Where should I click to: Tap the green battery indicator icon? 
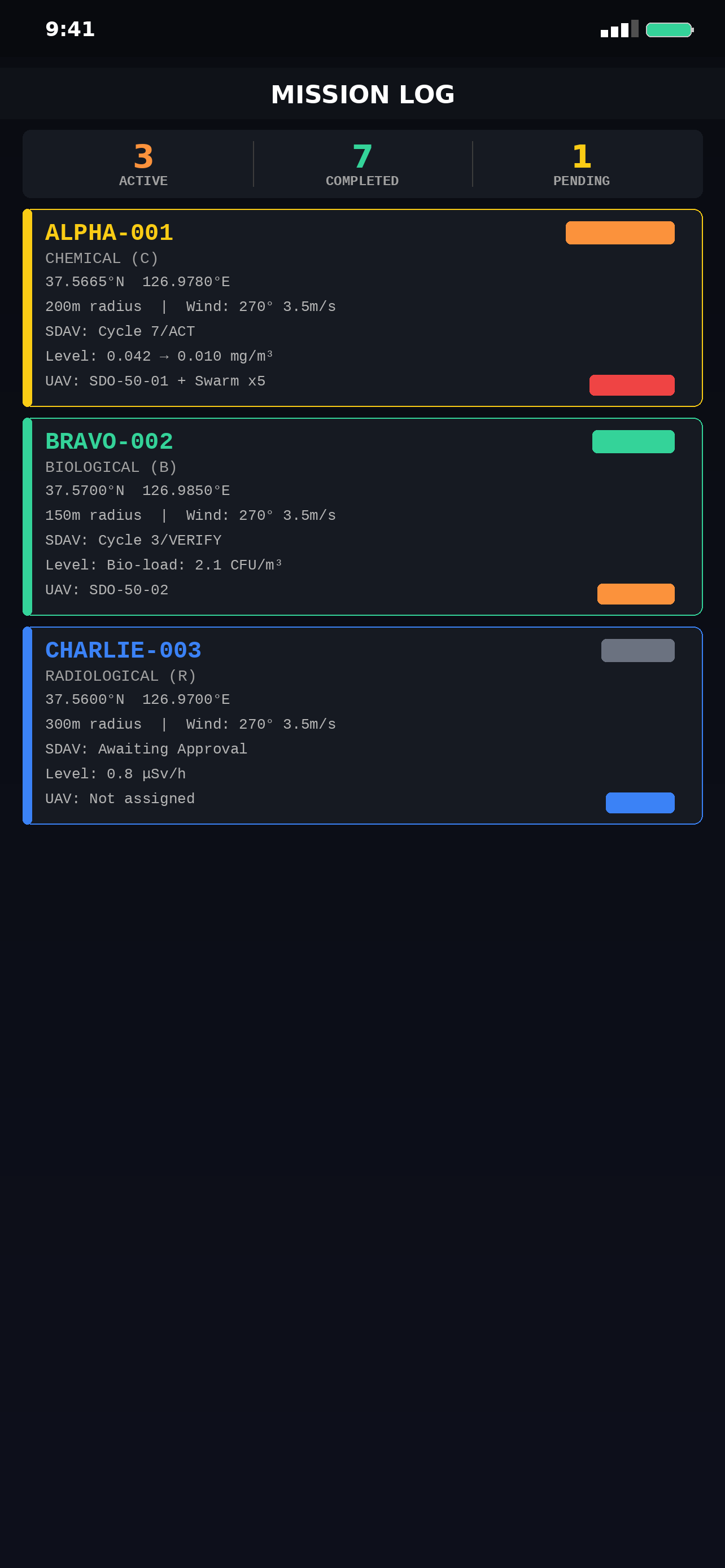(670, 29)
